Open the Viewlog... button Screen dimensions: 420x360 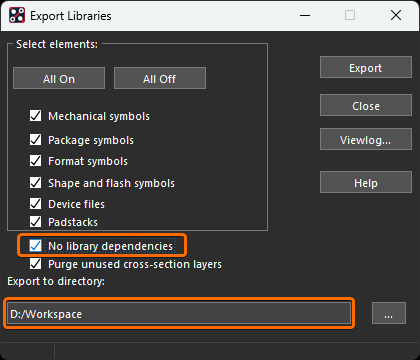click(366, 139)
